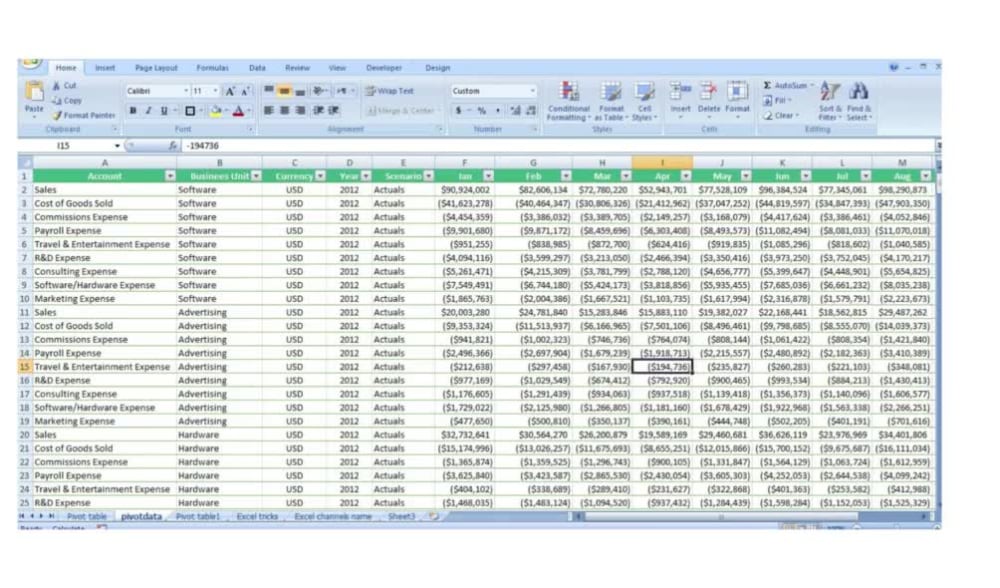1000x588 pixels.
Task: Open the Account column filter dropdown
Action: pyautogui.click(x=170, y=176)
